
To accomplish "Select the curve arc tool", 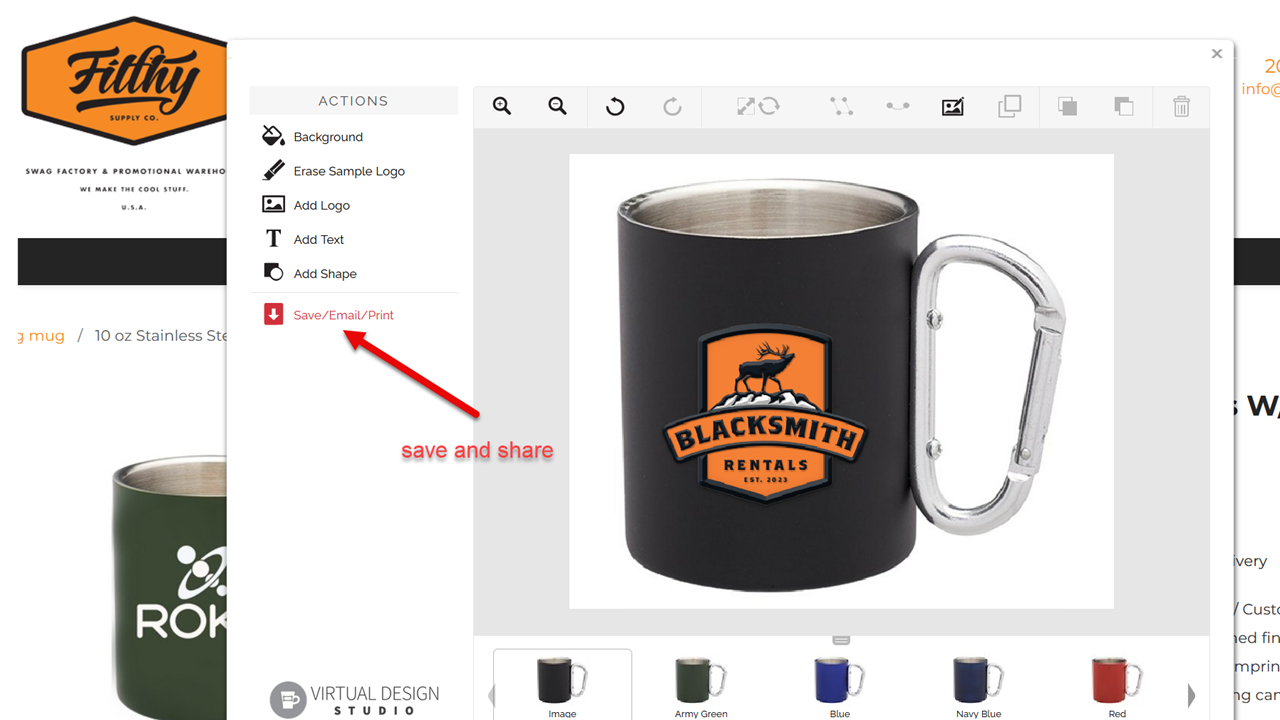I will pyautogui.click(x=897, y=106).
